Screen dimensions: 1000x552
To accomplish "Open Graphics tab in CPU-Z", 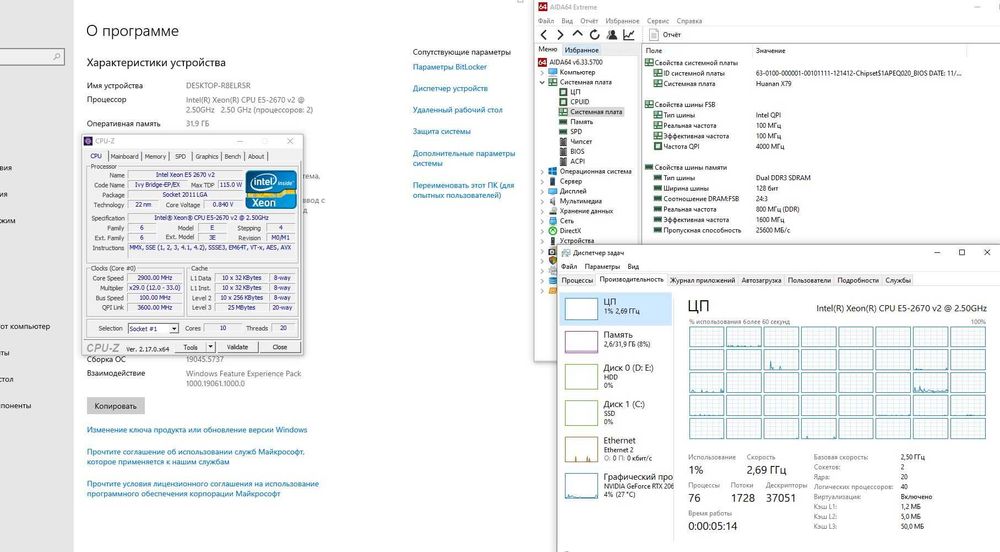I will [x=207, y=156].
